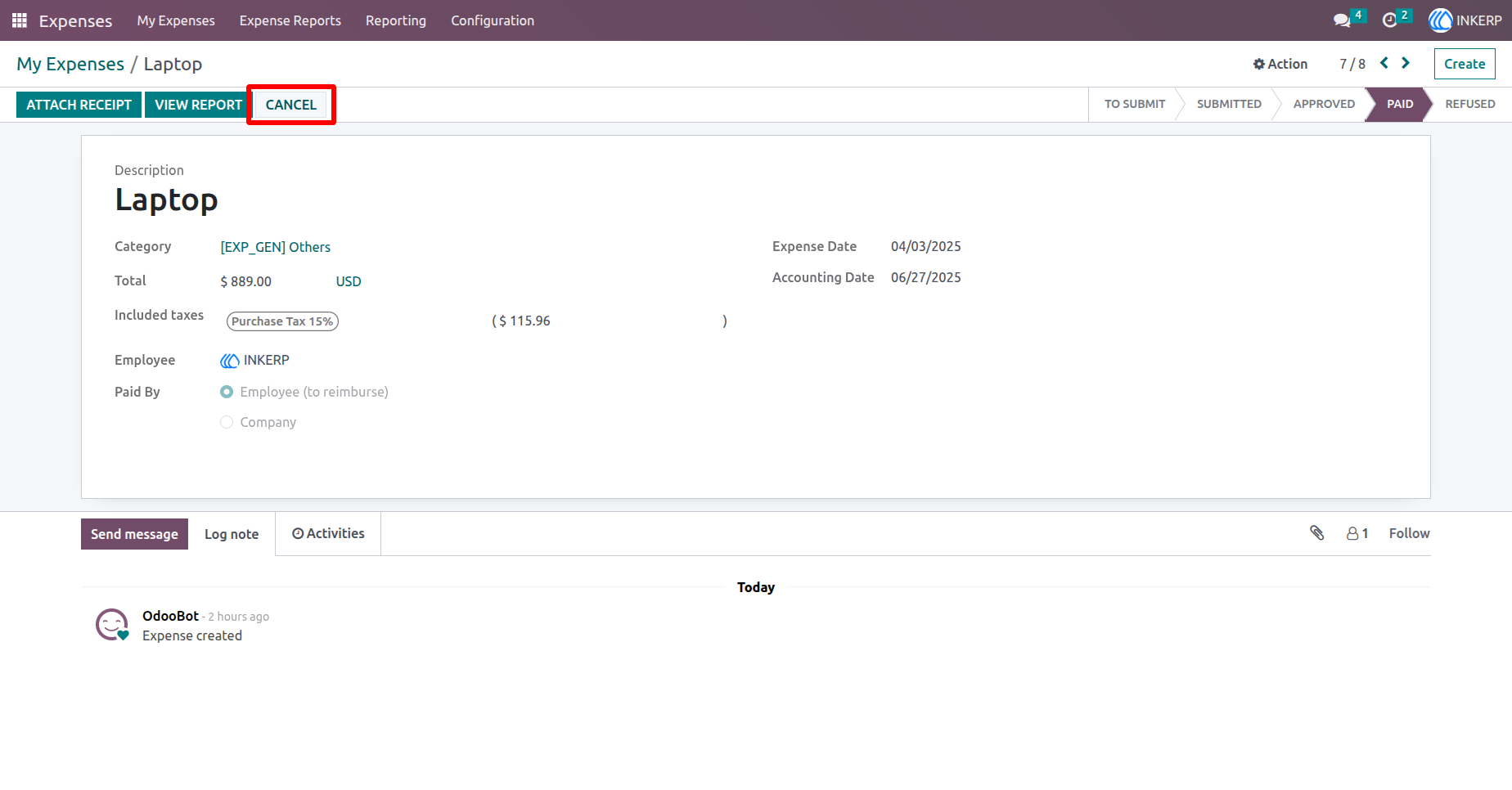
Task: Open the [EXP_GEN] Others category link
Action: point(276,247)
